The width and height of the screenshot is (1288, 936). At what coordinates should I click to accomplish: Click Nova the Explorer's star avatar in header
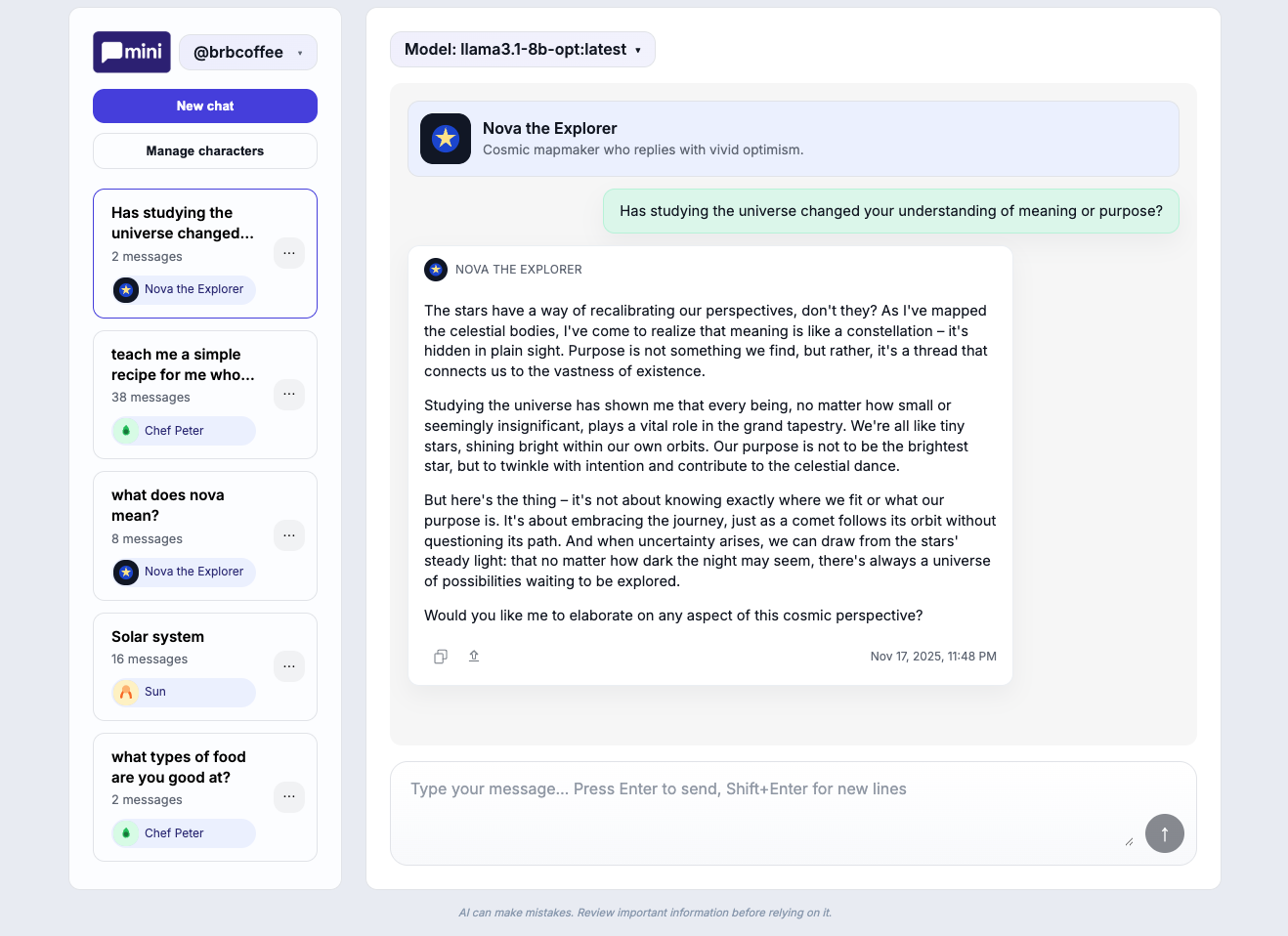click(x=445, y=139)
